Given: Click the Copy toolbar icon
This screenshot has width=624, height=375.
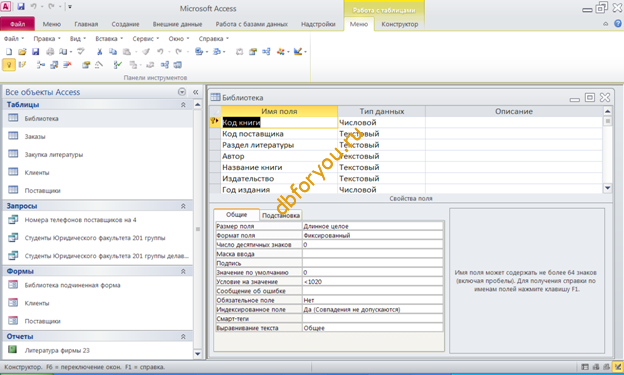Looking at the screenshot, I should point(113,52).
